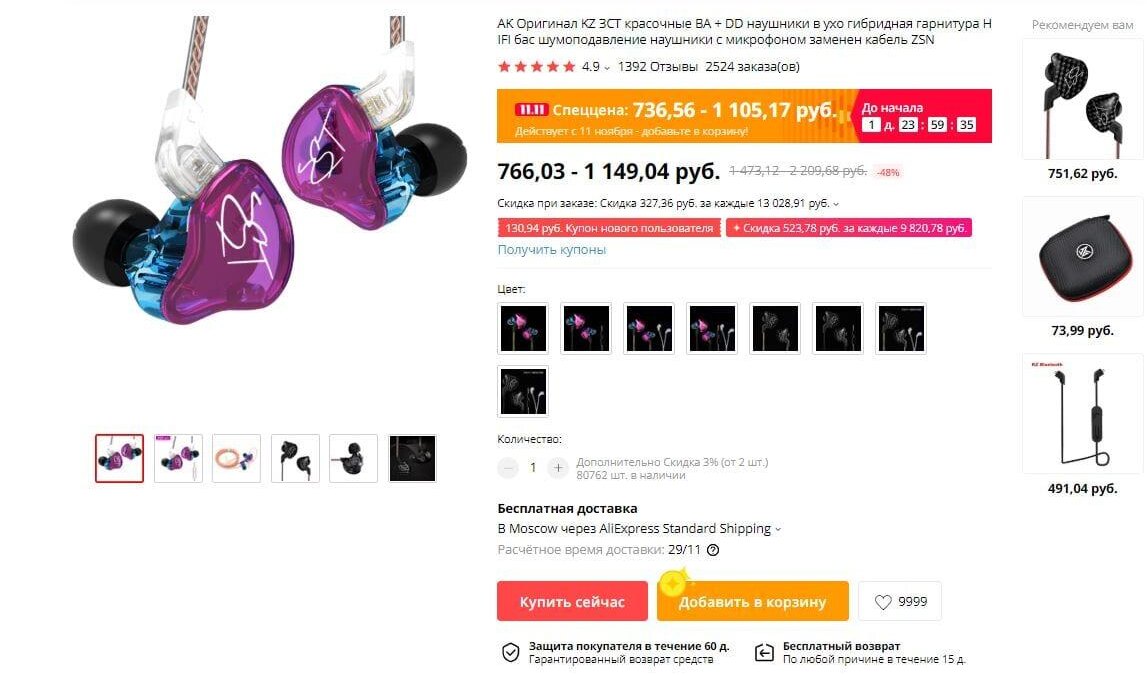
Task: Expand the 4.9 rating dropdown arrow
Action: point(606,68)
